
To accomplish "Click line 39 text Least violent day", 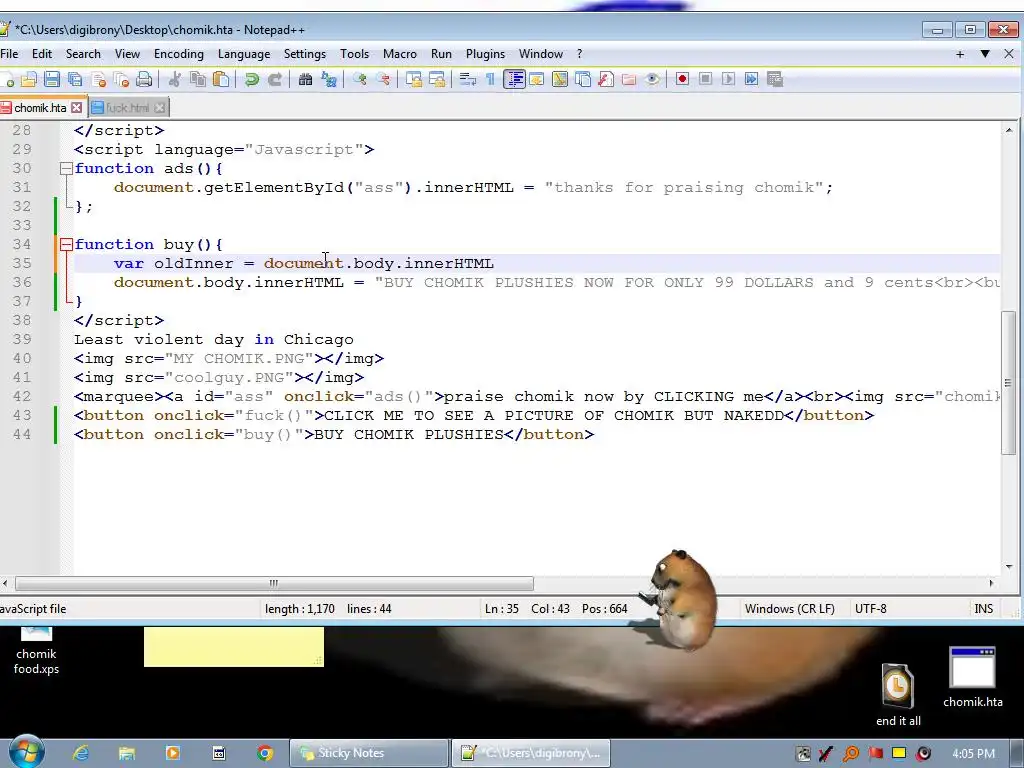I will [159, 340].
